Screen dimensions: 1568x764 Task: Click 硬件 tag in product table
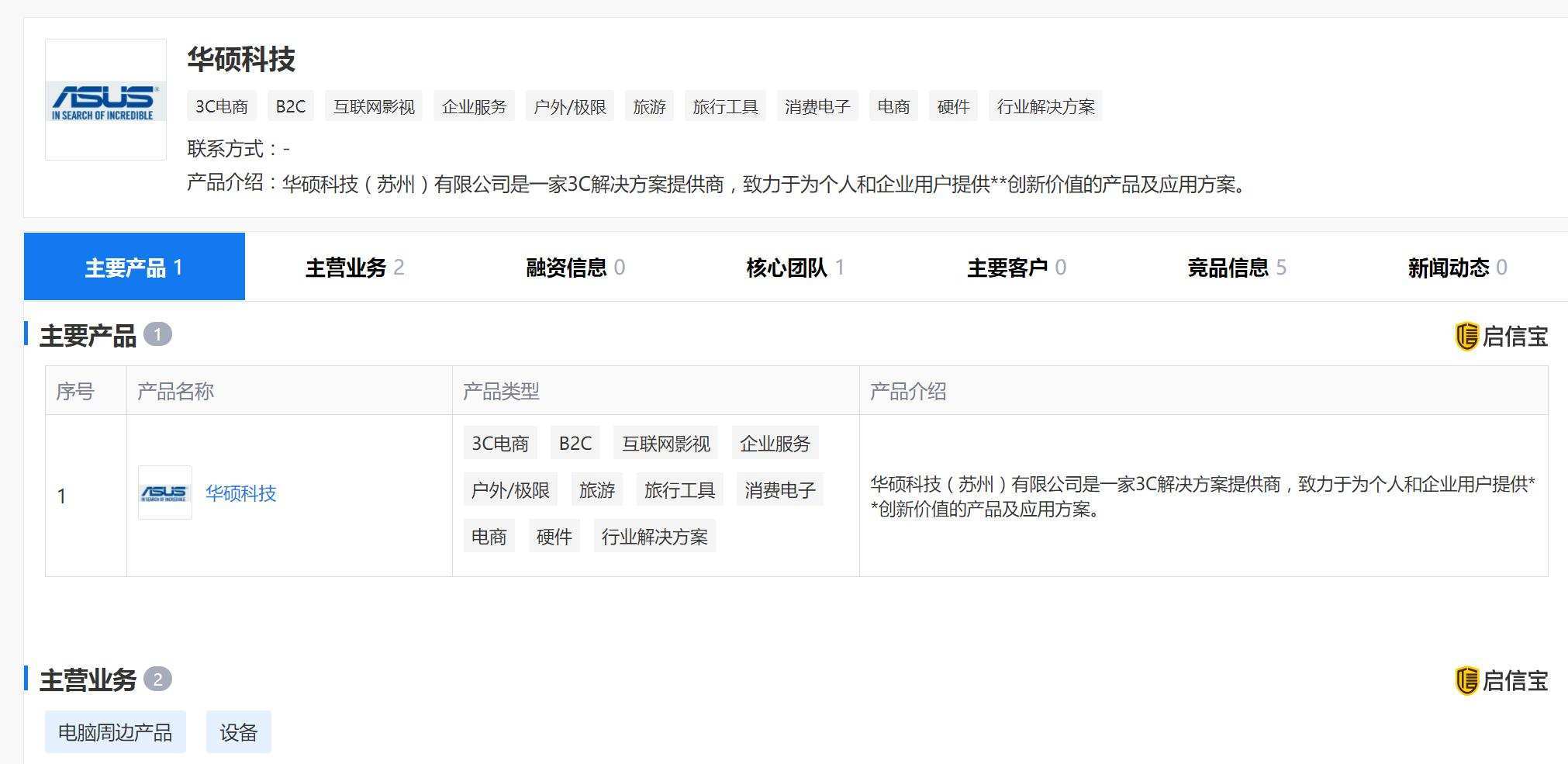pos(554,536)
